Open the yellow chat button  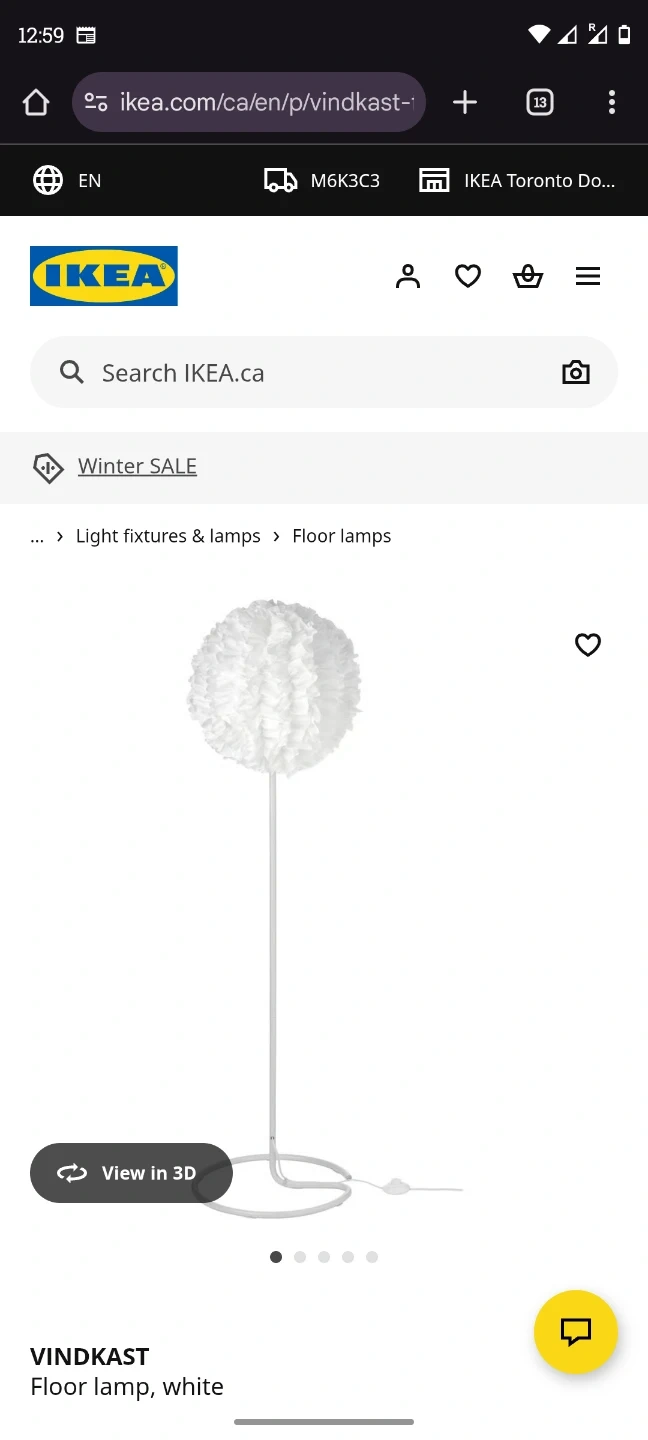coord(576,1331)
